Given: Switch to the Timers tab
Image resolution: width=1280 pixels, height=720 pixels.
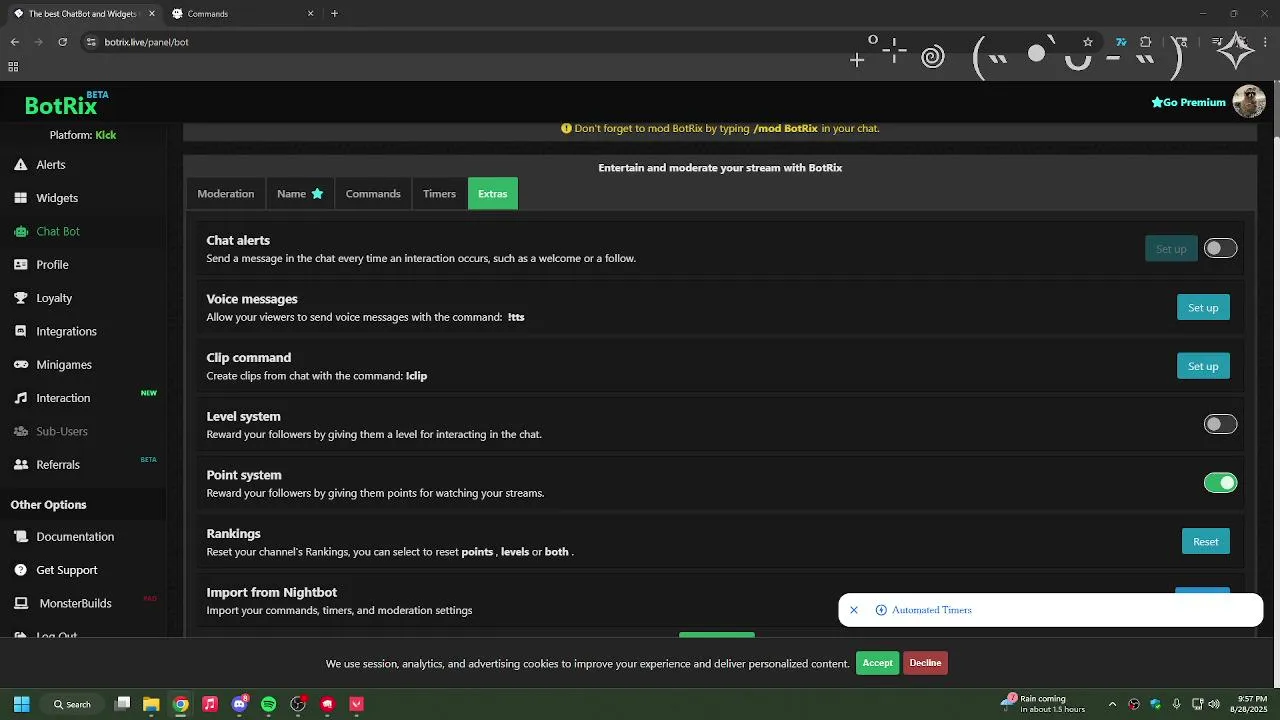Looking at the screenshot, I should click(x=439, y=194).
